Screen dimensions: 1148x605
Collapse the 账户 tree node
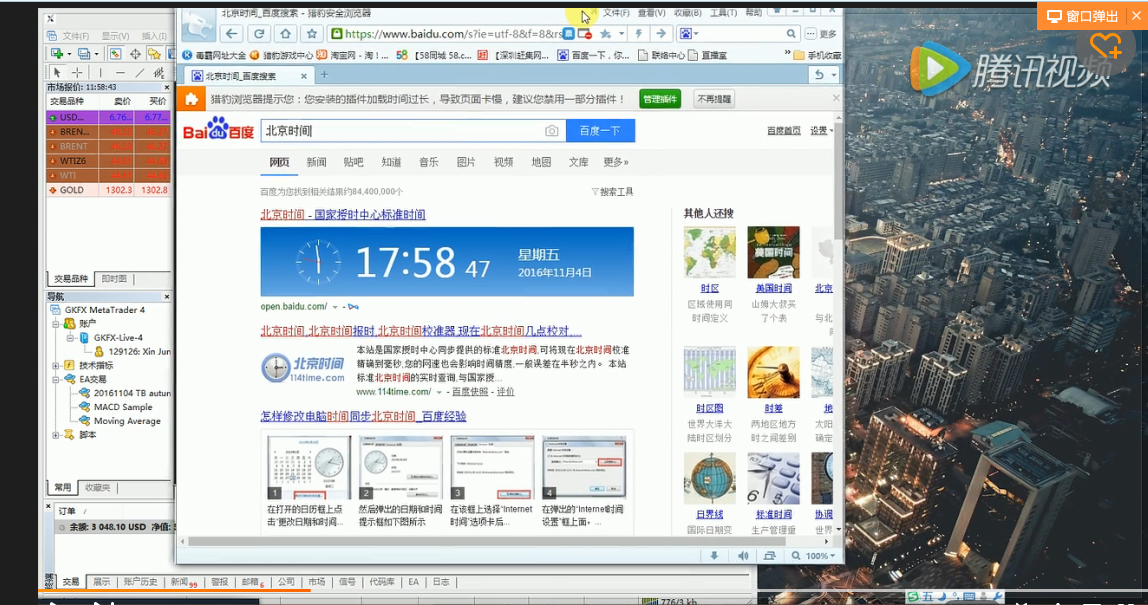[56, 324]
